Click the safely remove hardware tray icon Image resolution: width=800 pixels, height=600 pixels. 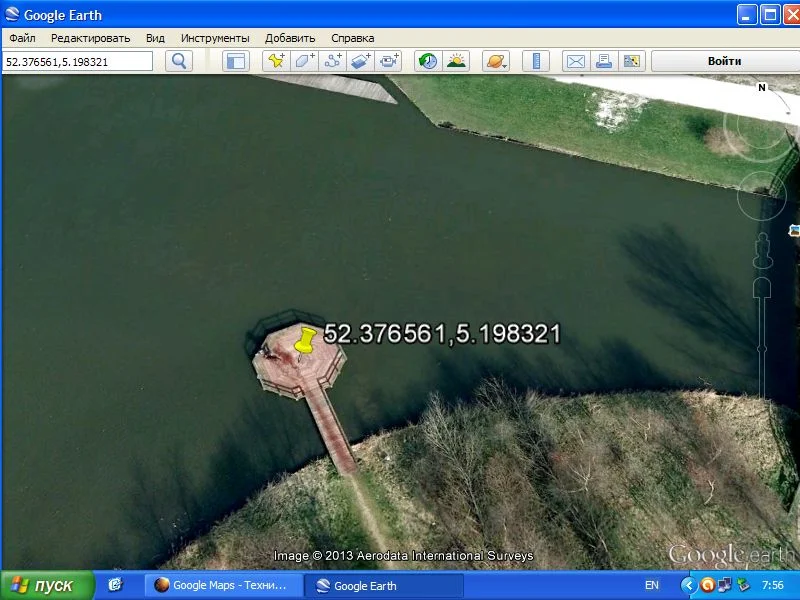point(742,585)
